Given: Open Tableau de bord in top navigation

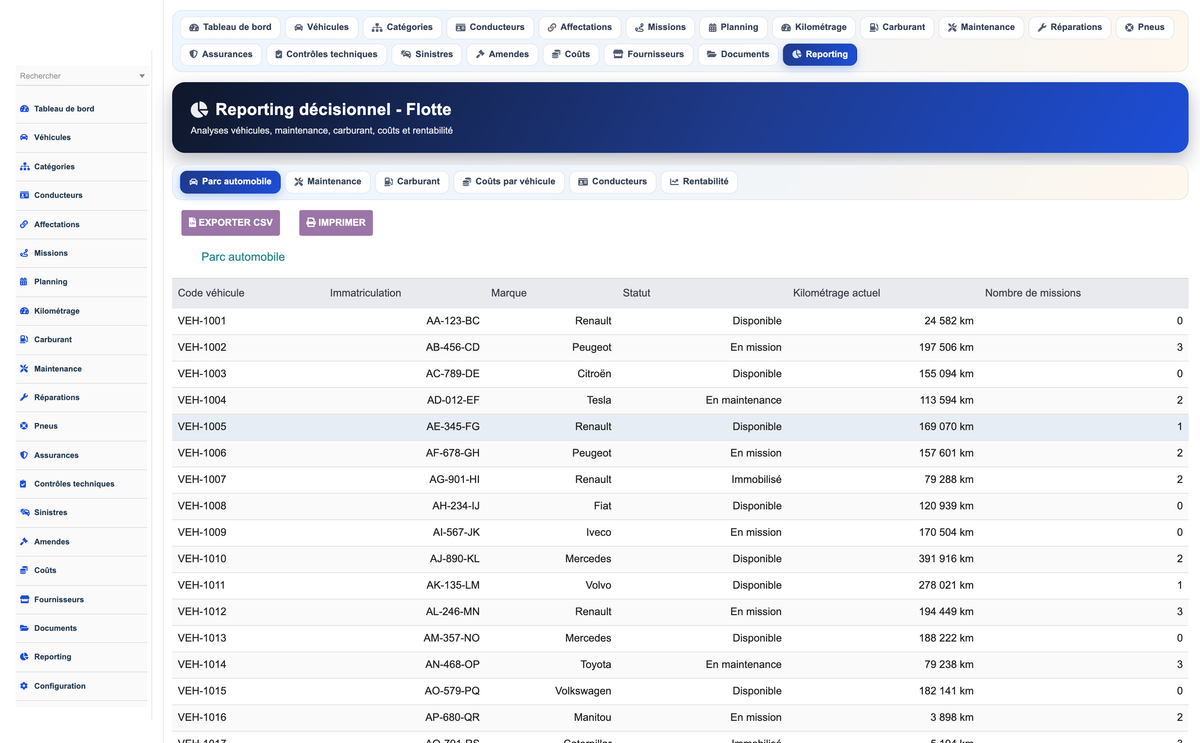Looking at the screenshot, I should [x=230, y=27].
